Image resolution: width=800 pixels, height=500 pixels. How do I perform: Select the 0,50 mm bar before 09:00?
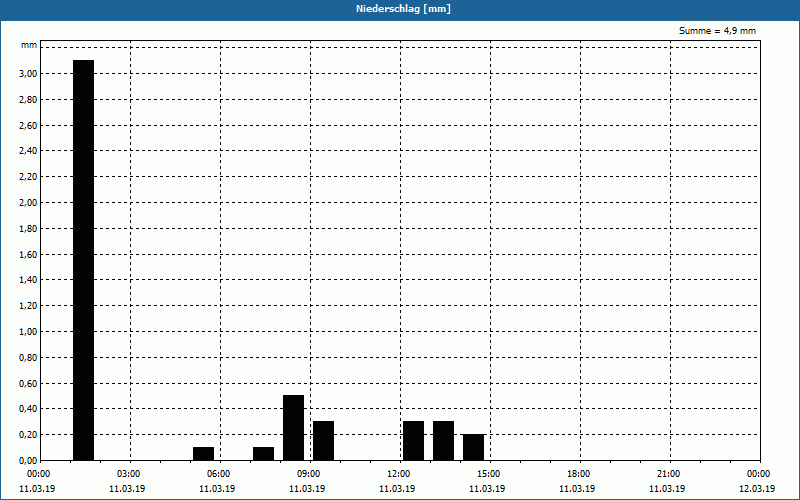coord(293,428)
